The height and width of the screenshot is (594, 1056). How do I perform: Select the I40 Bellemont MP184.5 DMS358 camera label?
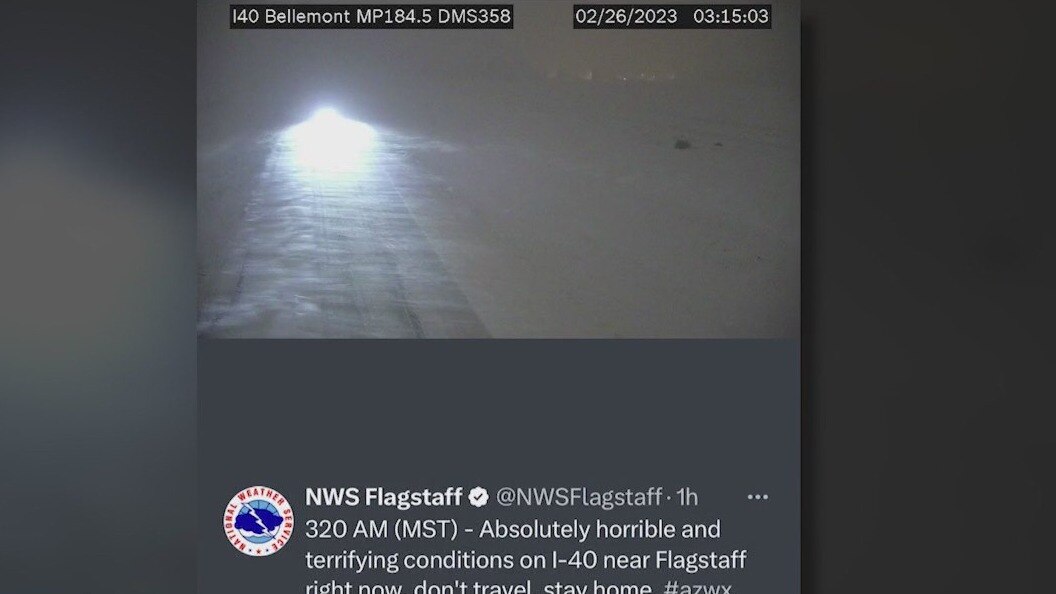click(x=371, y=16)
